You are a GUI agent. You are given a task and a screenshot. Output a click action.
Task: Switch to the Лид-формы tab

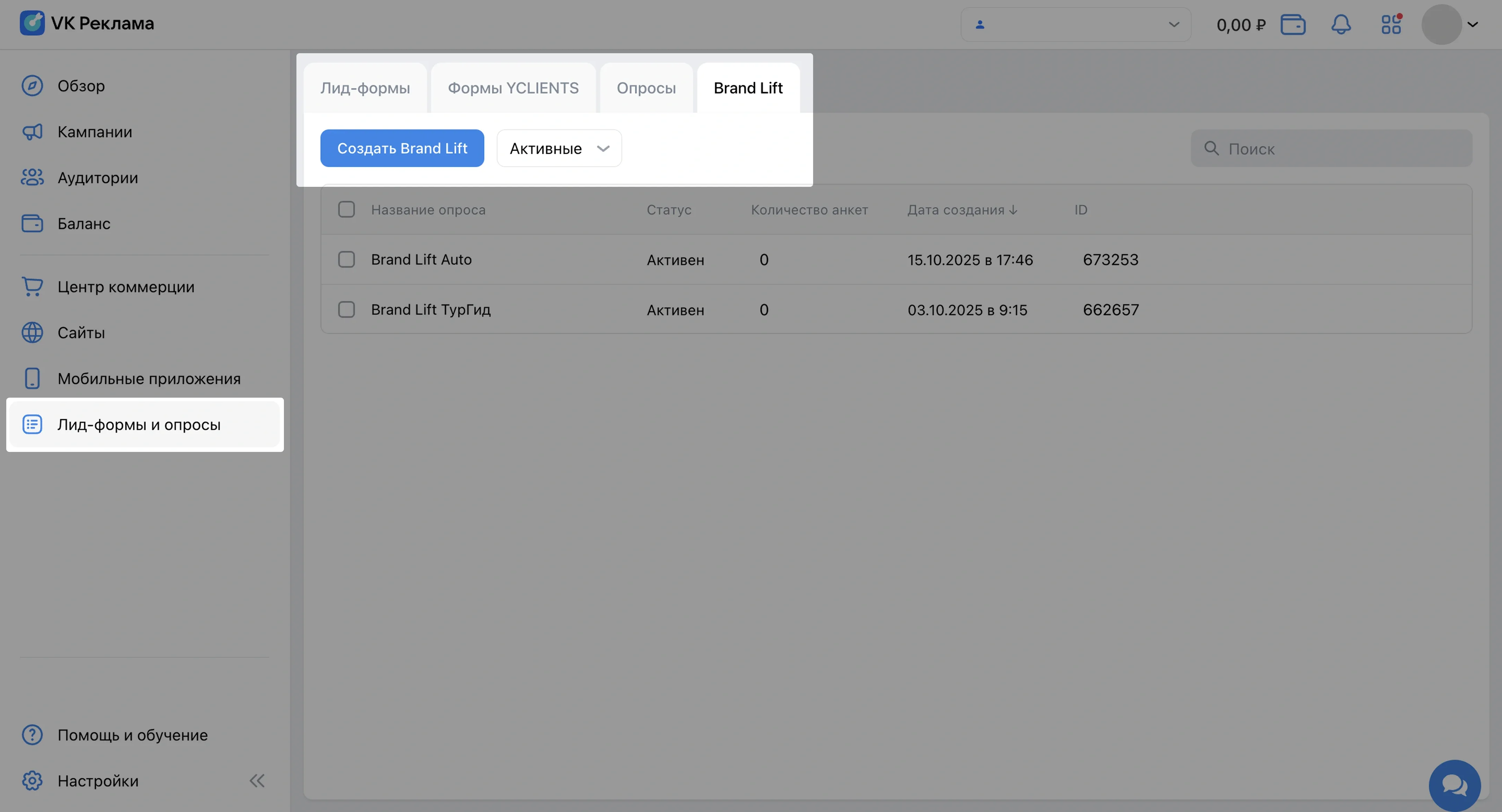click(365, 88)
